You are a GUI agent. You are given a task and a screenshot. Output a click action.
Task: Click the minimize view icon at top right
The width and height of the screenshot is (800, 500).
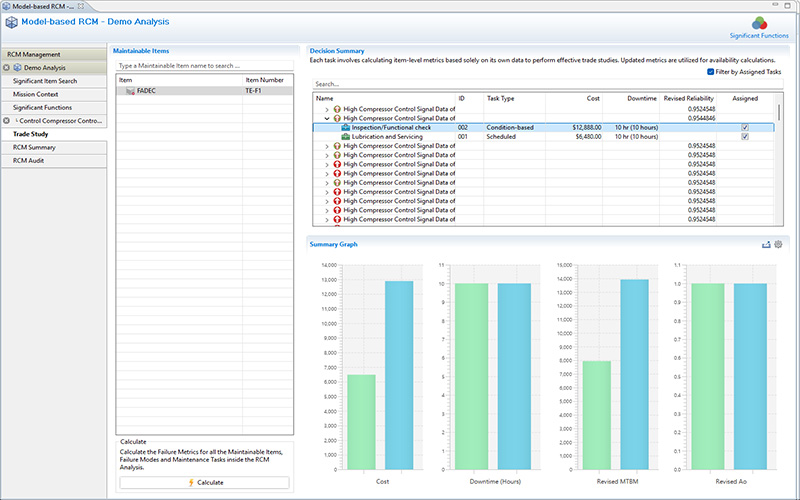[x=776, y=5]
